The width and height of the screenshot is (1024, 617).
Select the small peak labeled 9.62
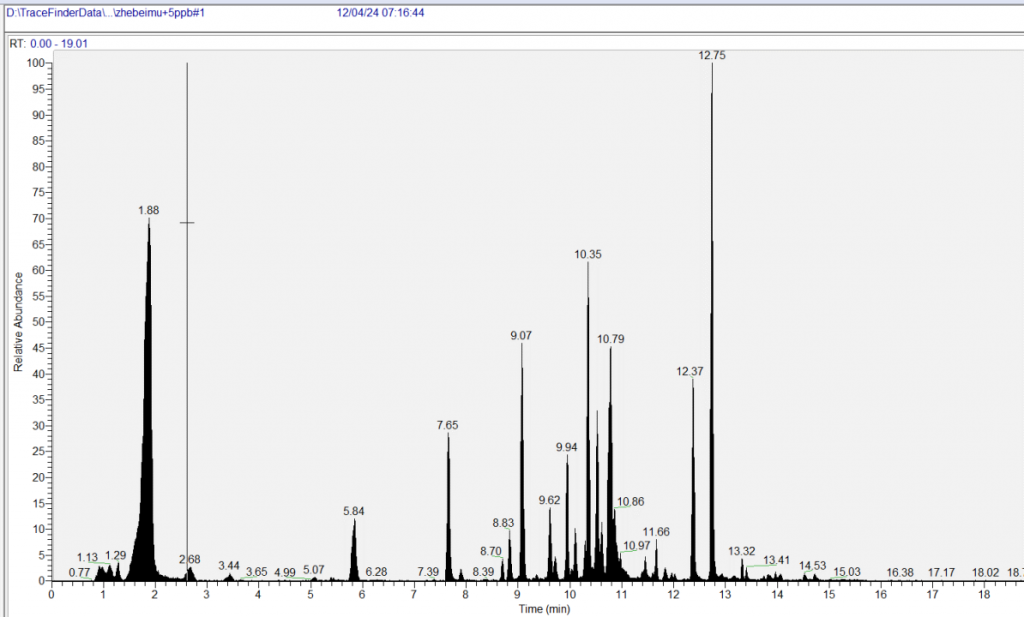(x=549, y=500)
